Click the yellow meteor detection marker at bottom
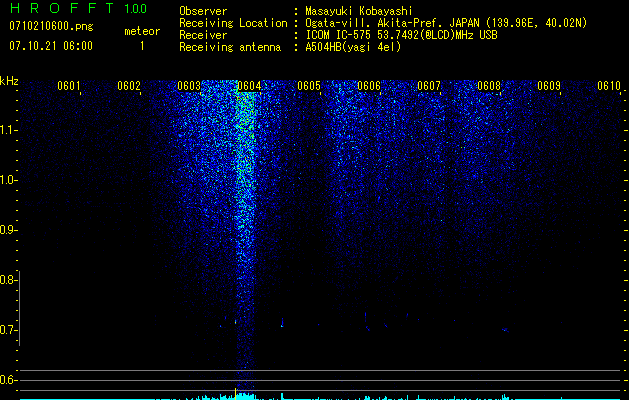 (x=235, y=393)
